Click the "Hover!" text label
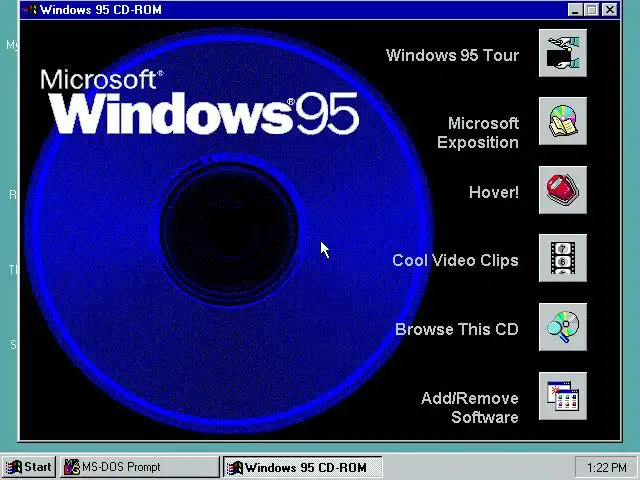640x480 pixels. point(494,192)
